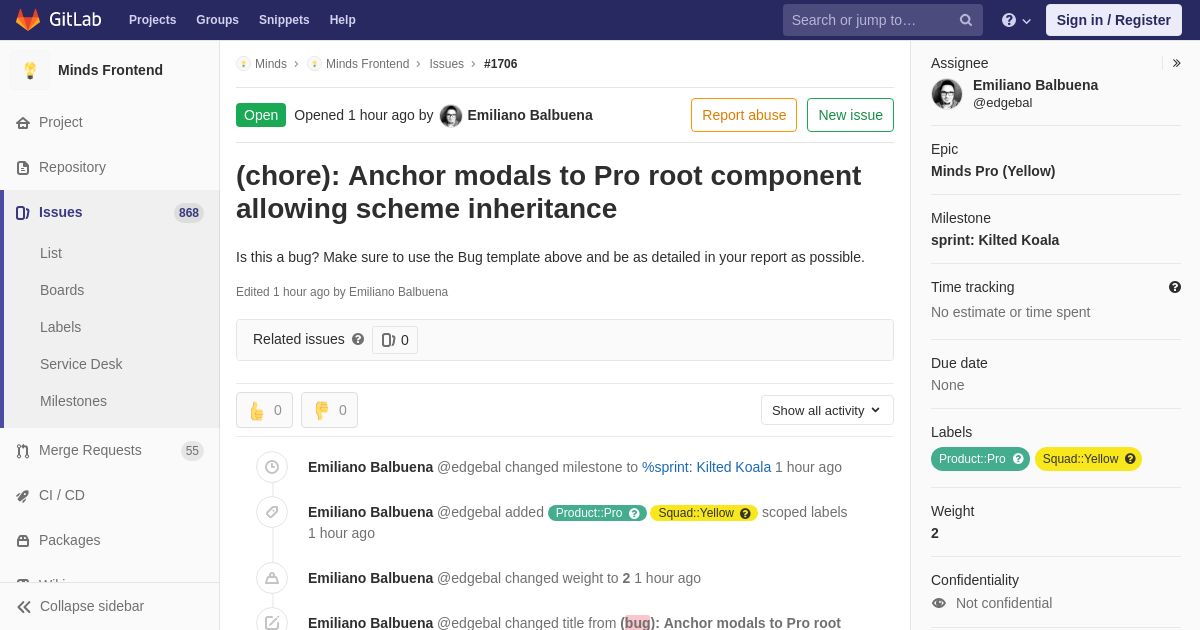
Task: Give a thumbs up reaction
Action: (264, 410)
